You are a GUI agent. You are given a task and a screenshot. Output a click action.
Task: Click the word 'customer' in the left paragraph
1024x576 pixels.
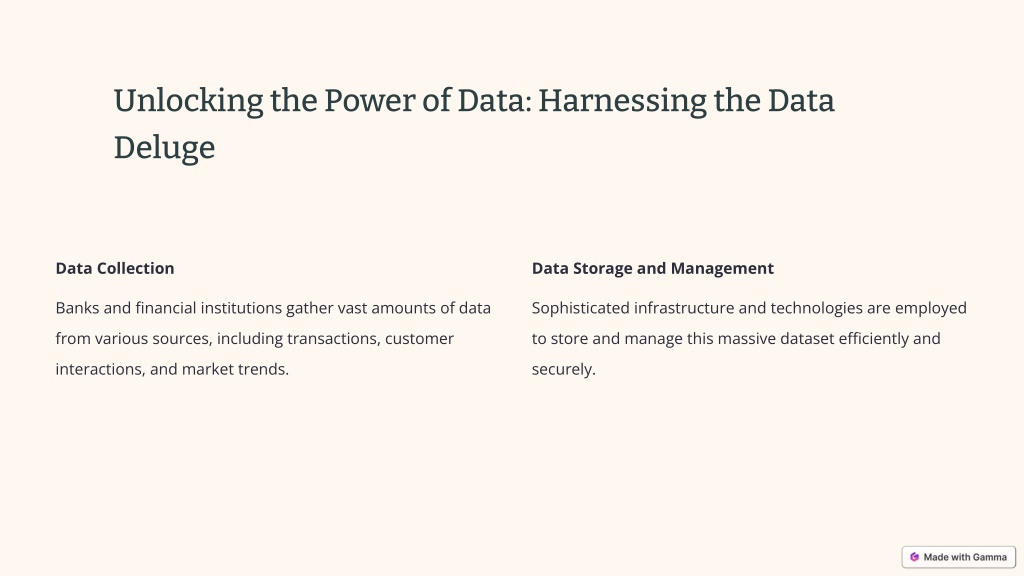(x=419, y=339)
